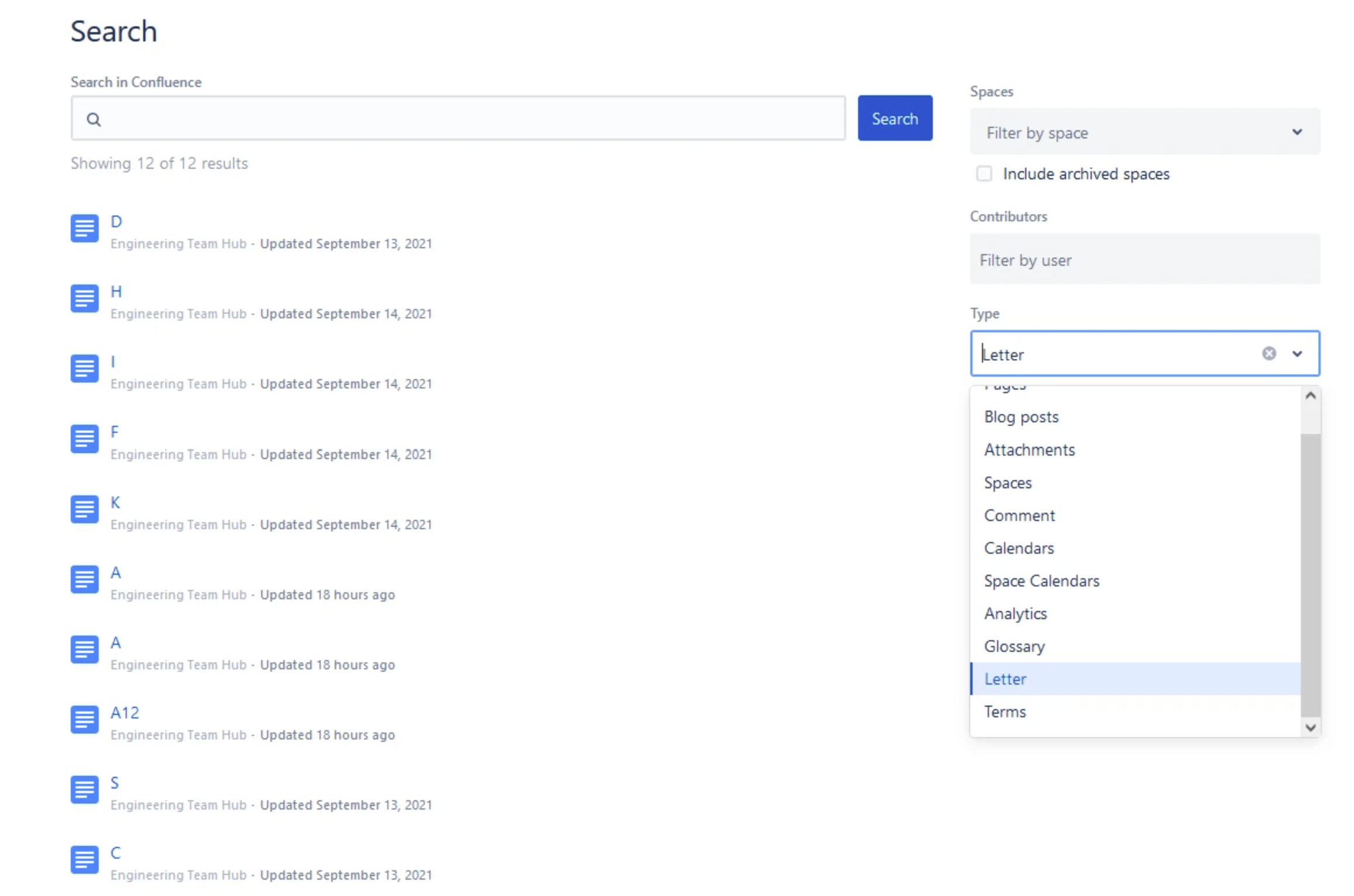Select Blog posts in the Type list
The width and height of the screenshot is (1354, 896).
[x=1021, y=416]
